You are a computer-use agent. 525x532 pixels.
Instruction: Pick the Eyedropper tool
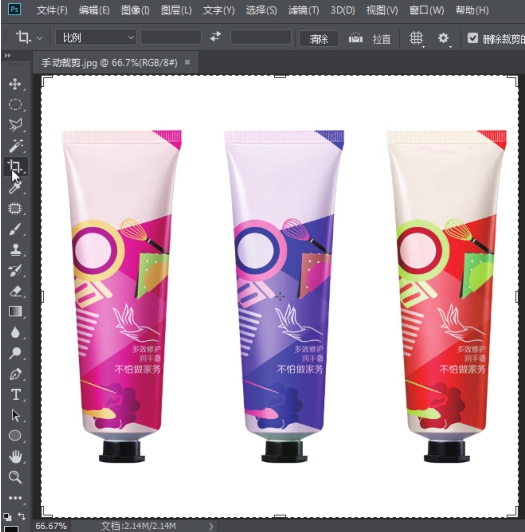click(x=15, y=187)
